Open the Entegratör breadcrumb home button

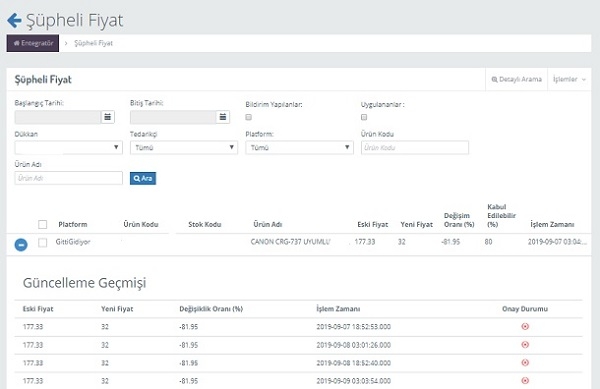33,43
